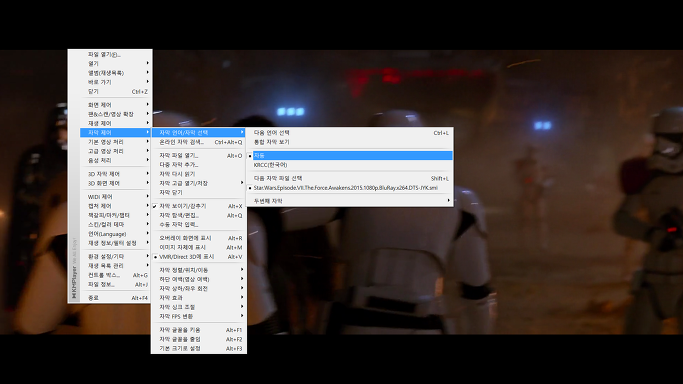Open the 자막 효과 submenu

(199, 298)
